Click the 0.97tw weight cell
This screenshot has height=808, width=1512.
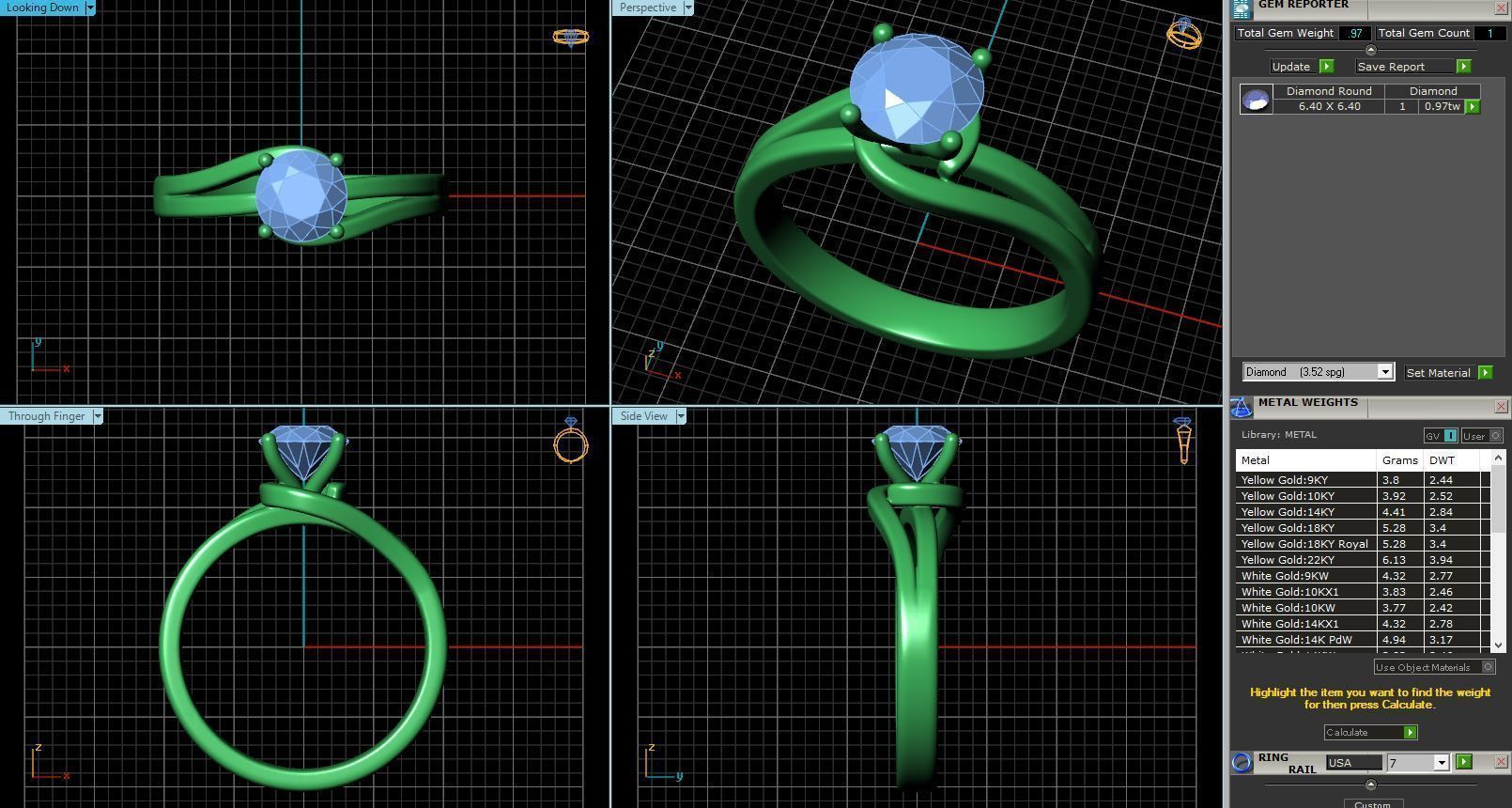[x=1442, y=106]
